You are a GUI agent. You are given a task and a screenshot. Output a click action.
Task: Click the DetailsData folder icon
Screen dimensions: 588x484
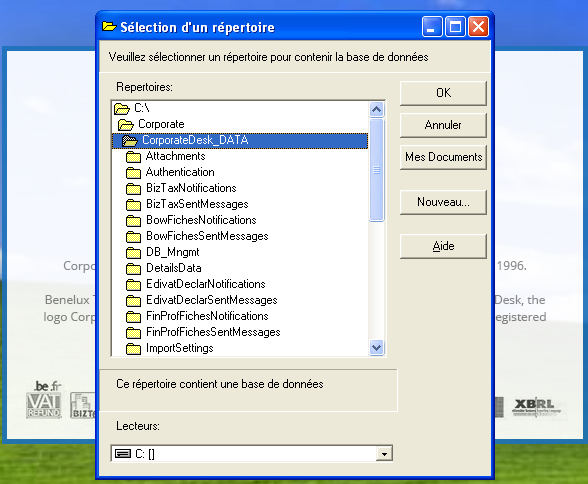(x=134, y=269)
